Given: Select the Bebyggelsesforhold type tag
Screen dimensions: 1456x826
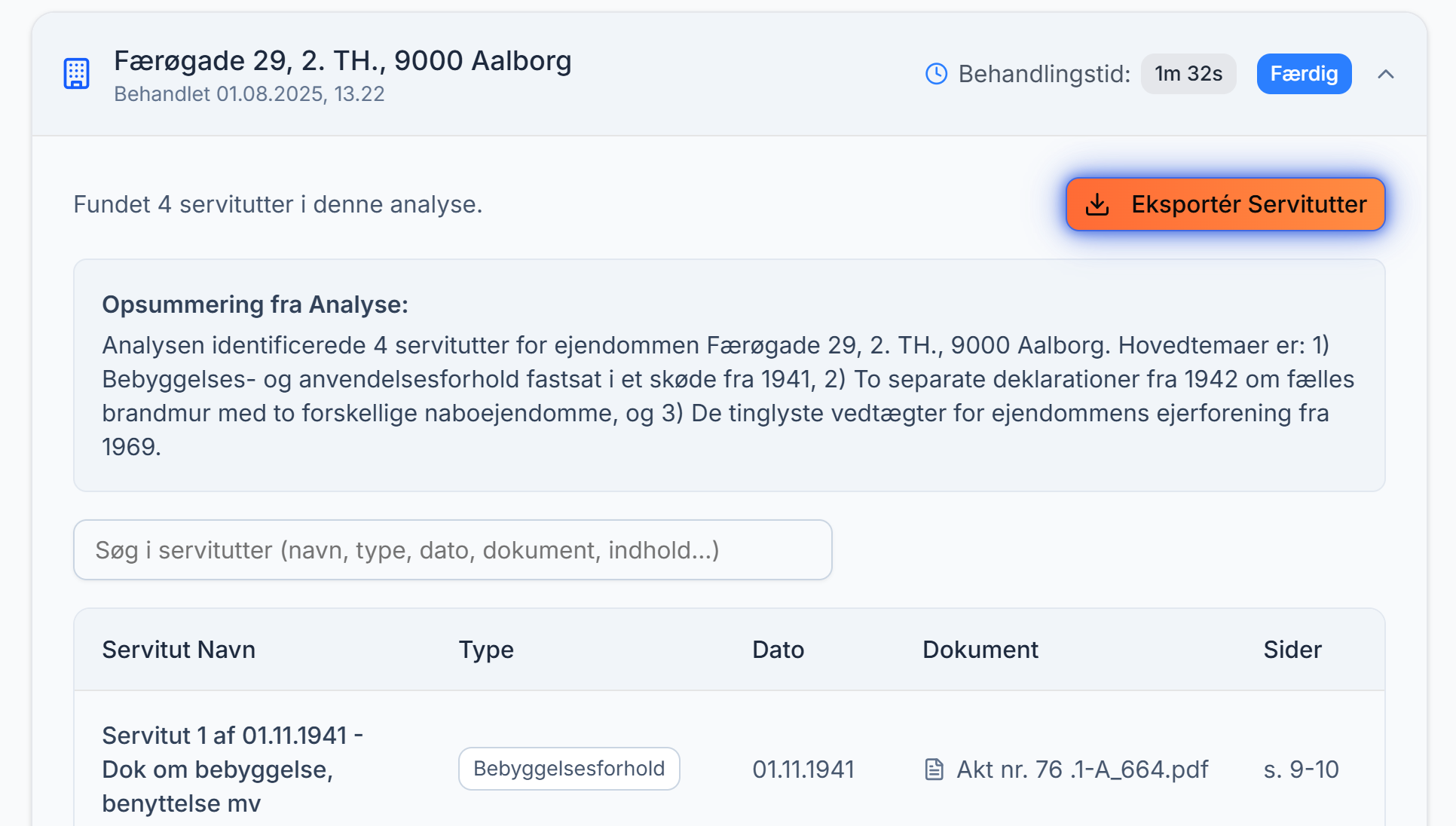Looking at the screenshot, I should (569, 768).
